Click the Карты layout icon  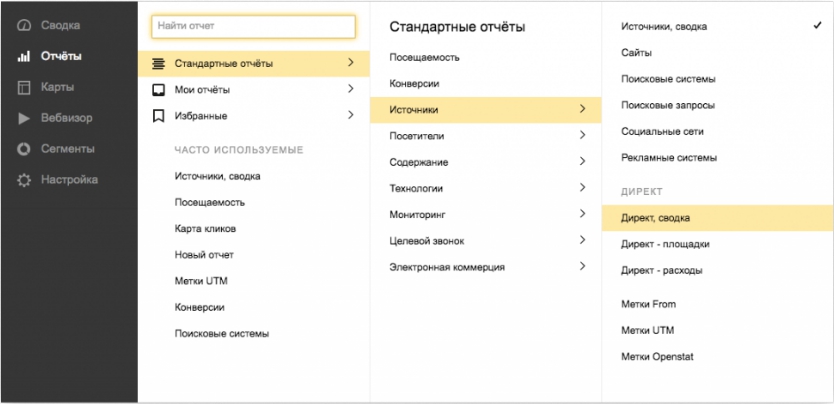[x=24, y=87]
